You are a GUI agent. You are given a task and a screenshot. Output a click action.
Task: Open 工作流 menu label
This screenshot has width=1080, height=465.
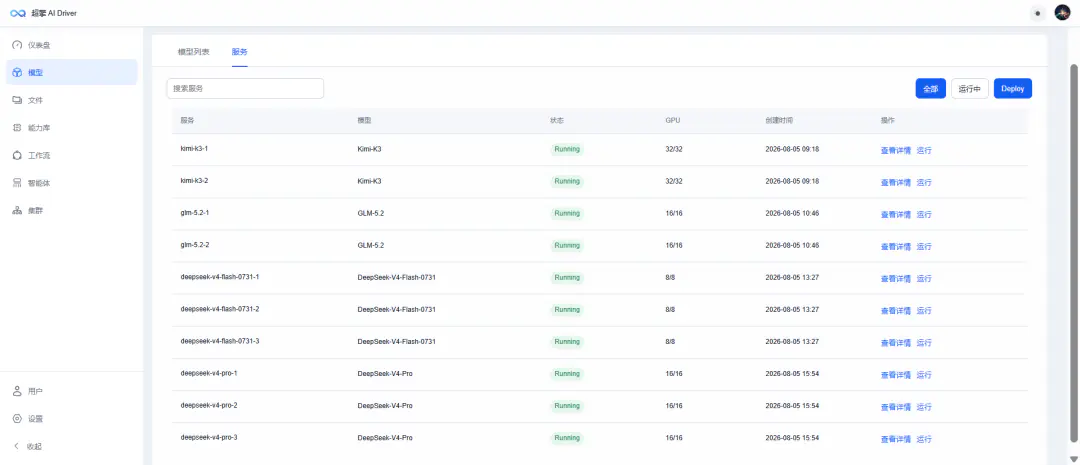click(x=39, y=155)
